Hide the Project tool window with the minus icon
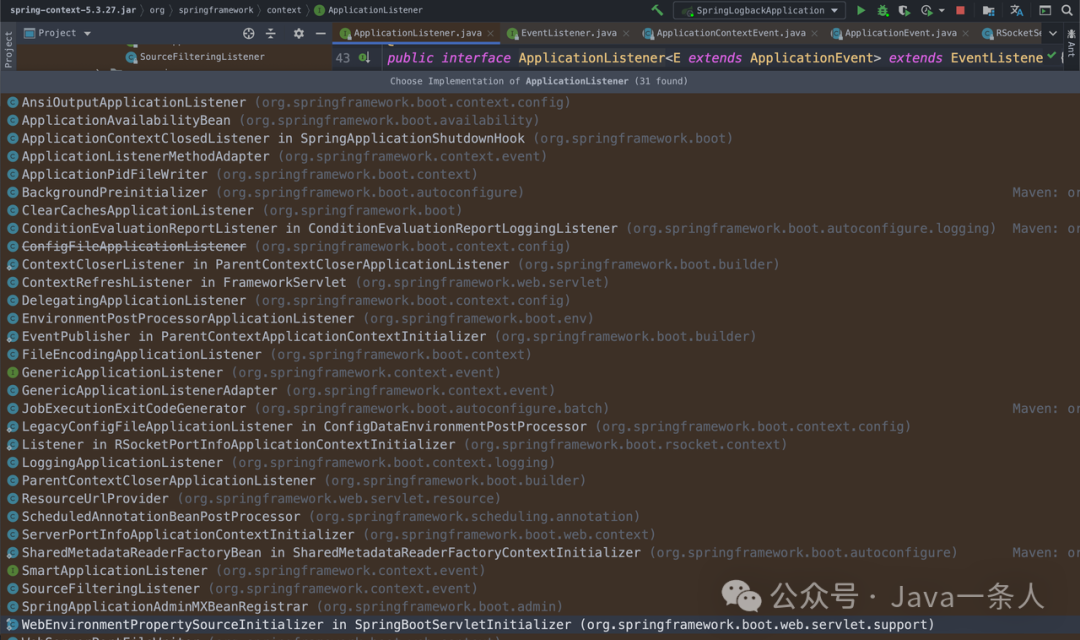The width and height of the screenshot is (1080, 640). coord(321,33)
